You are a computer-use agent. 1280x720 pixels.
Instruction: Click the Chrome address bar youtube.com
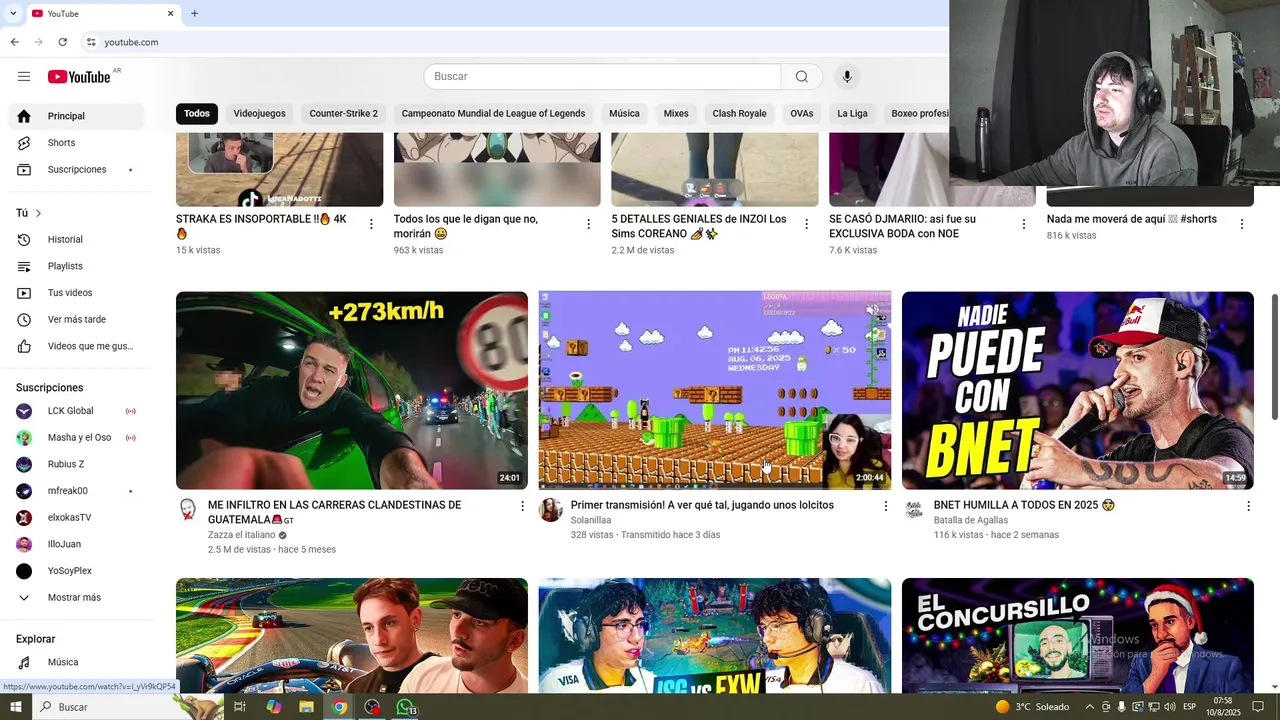click(x=131, y=42)
